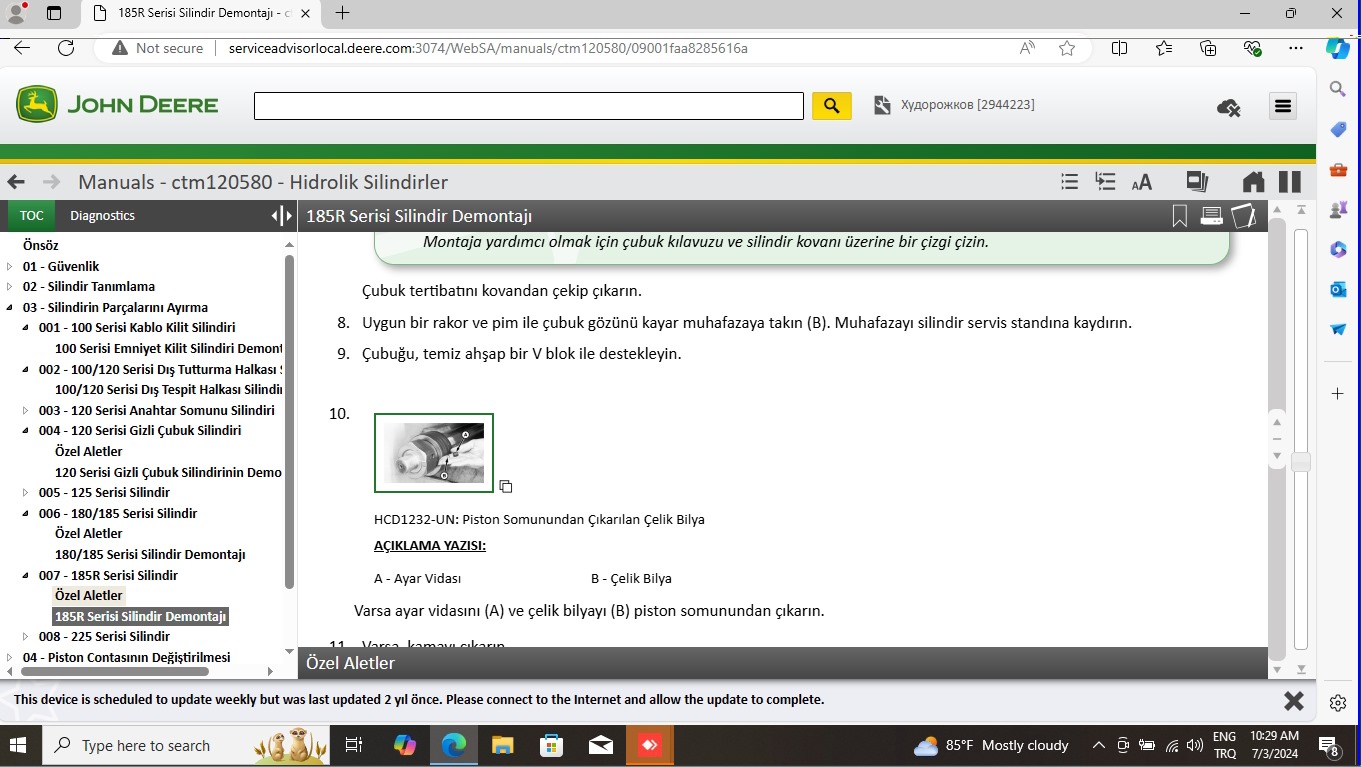Click the cloud offline status icon

tap(1229, 107)
